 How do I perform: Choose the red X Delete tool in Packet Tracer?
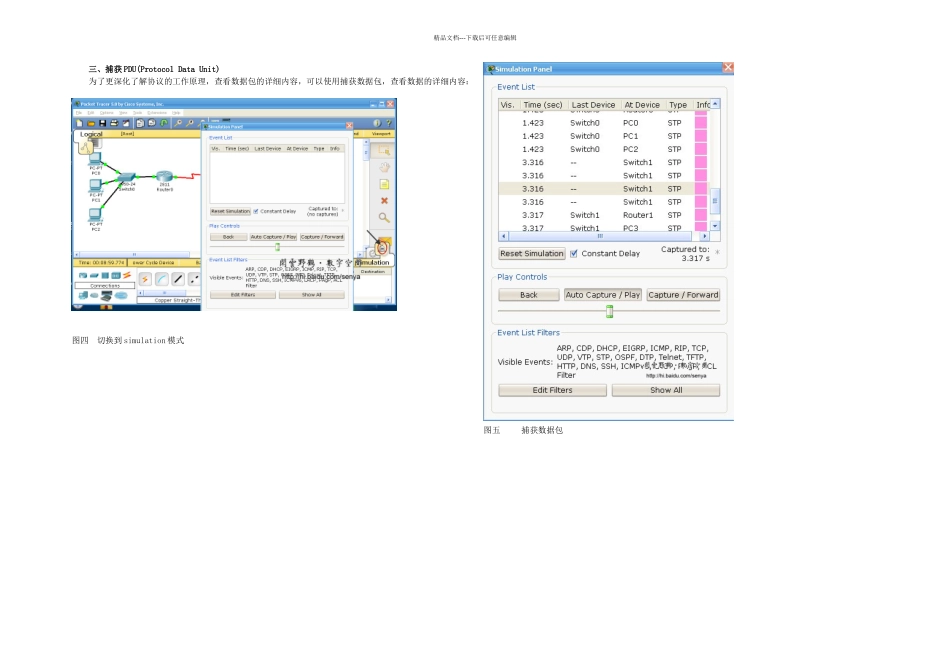click(384, 201)
